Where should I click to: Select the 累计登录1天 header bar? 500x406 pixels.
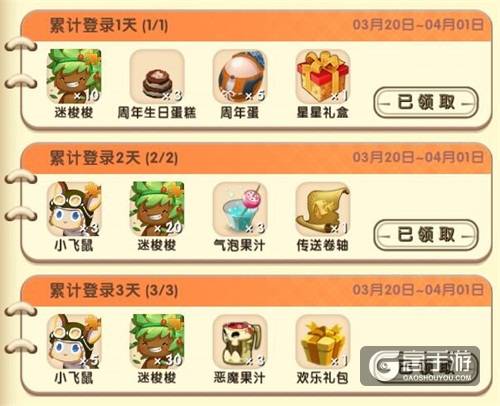pyautogui.click(x=256, y=25)
